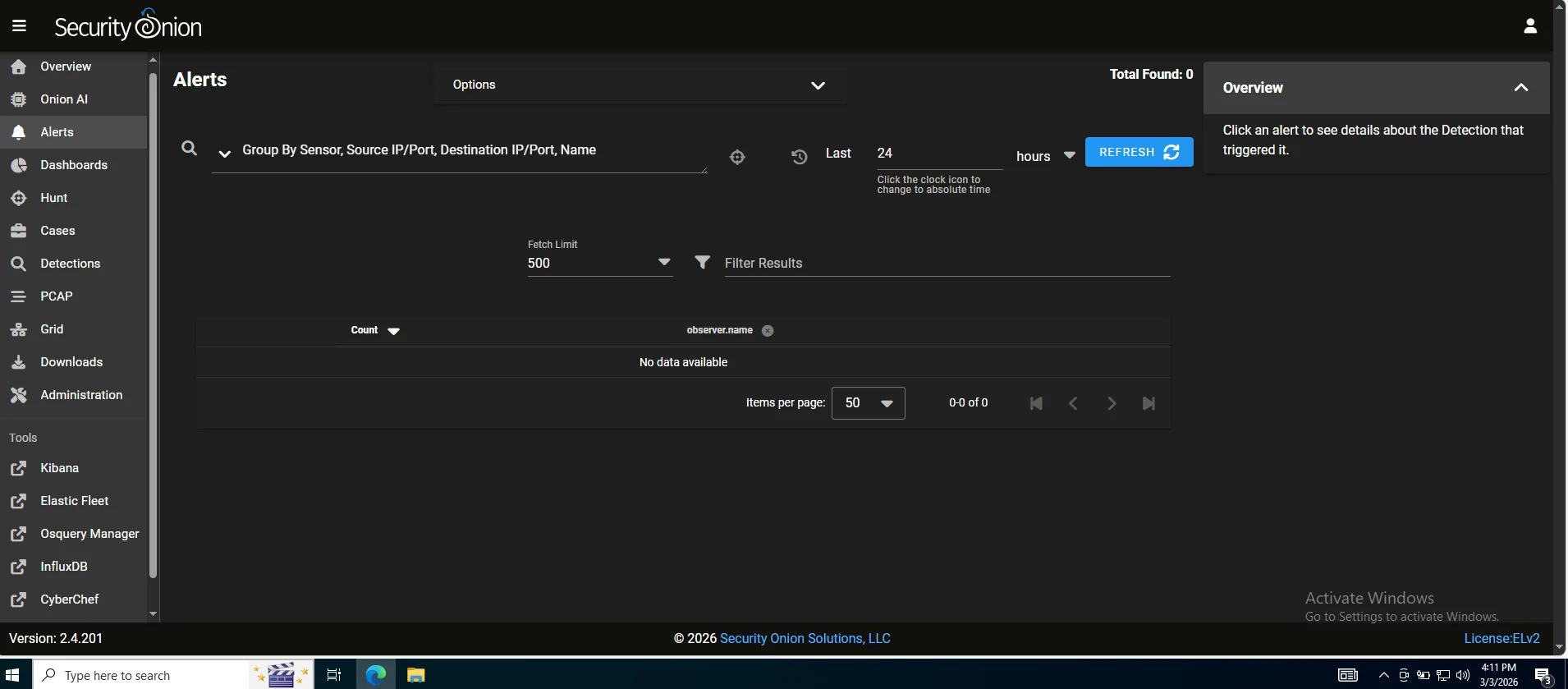
Task: Click the crosshair hunt icon beside query
Action: click(737, 157)
